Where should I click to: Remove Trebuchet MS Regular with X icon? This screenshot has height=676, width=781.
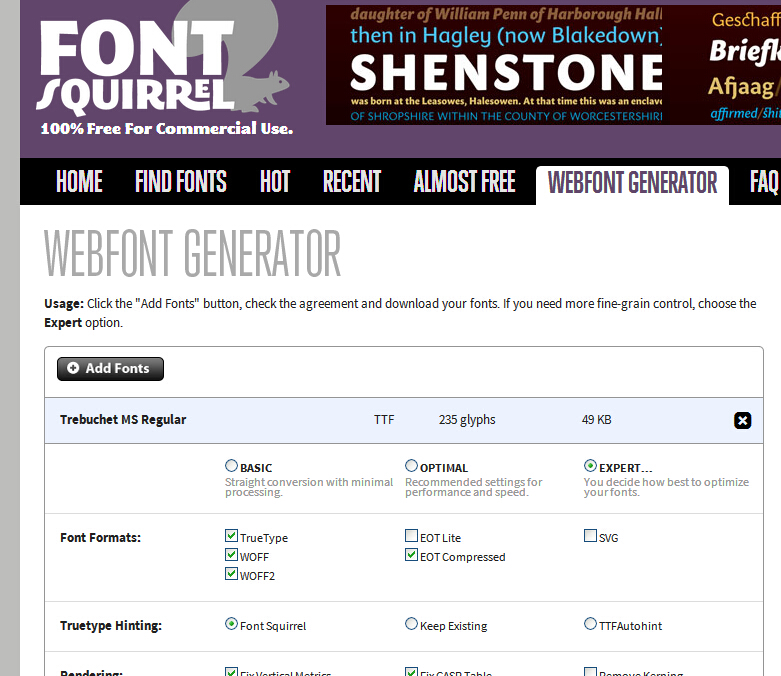tap(742, 420)
